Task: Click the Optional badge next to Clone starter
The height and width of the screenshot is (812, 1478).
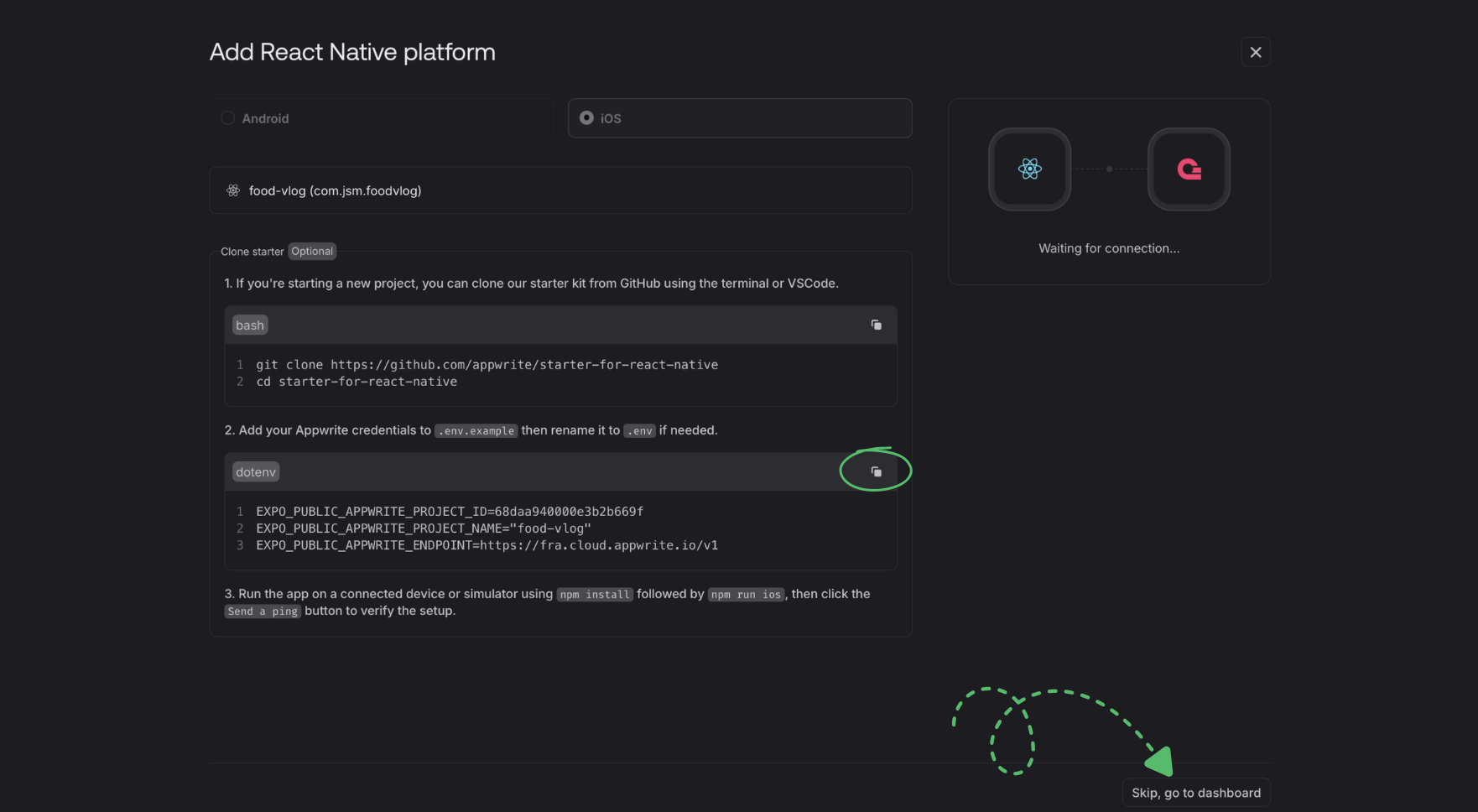Action: click(312, 252)
